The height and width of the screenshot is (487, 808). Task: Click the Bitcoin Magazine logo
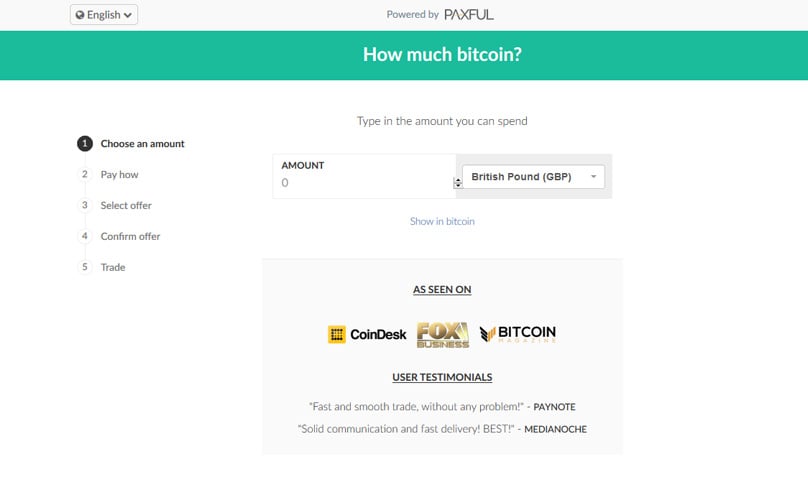[518, 334]
